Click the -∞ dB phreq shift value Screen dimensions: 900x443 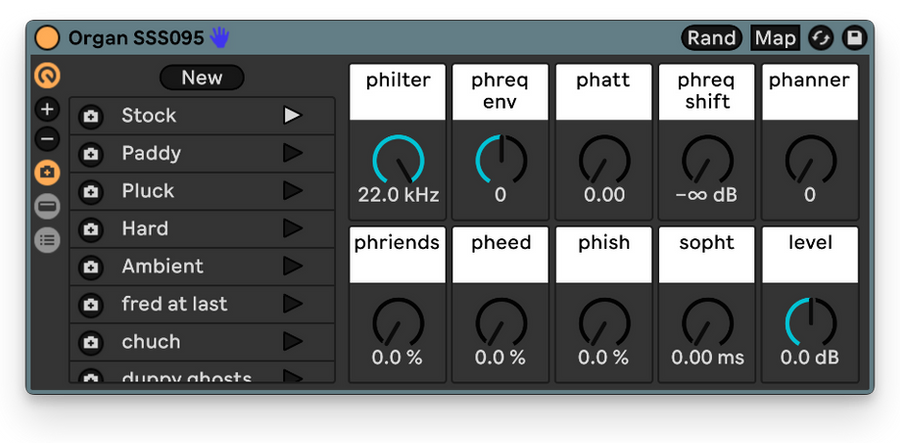pos(707,195)
